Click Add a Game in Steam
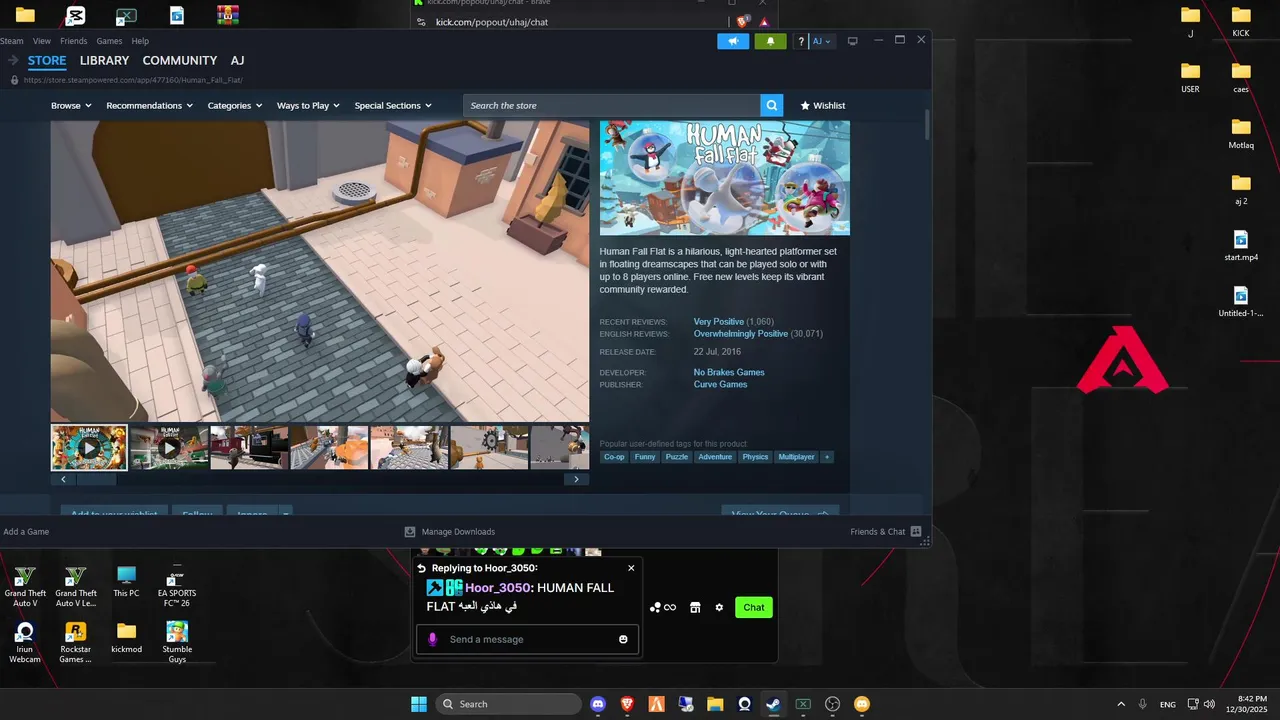 (x=25, y=532)
